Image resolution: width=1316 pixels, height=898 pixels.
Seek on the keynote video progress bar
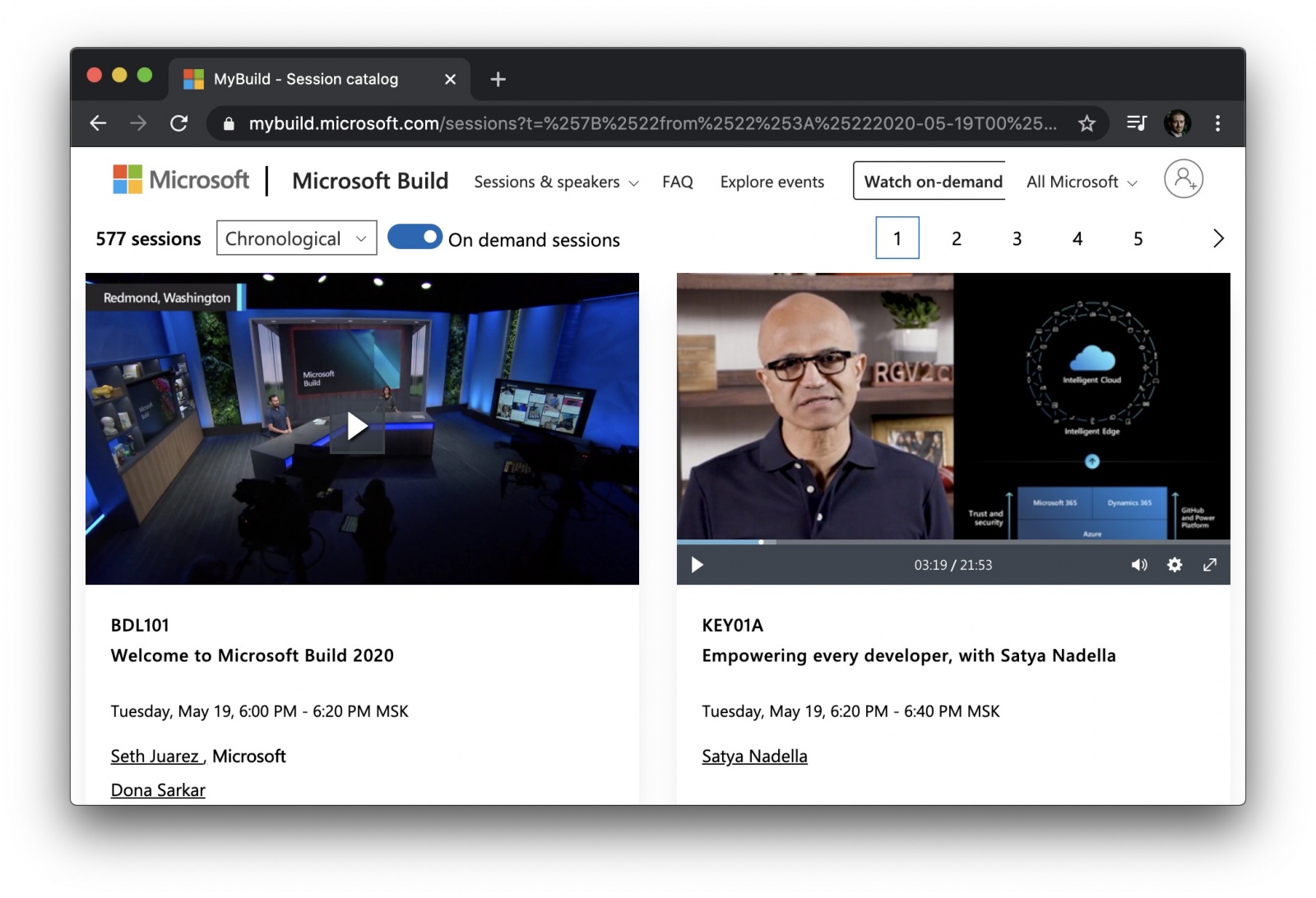(953, 542)
